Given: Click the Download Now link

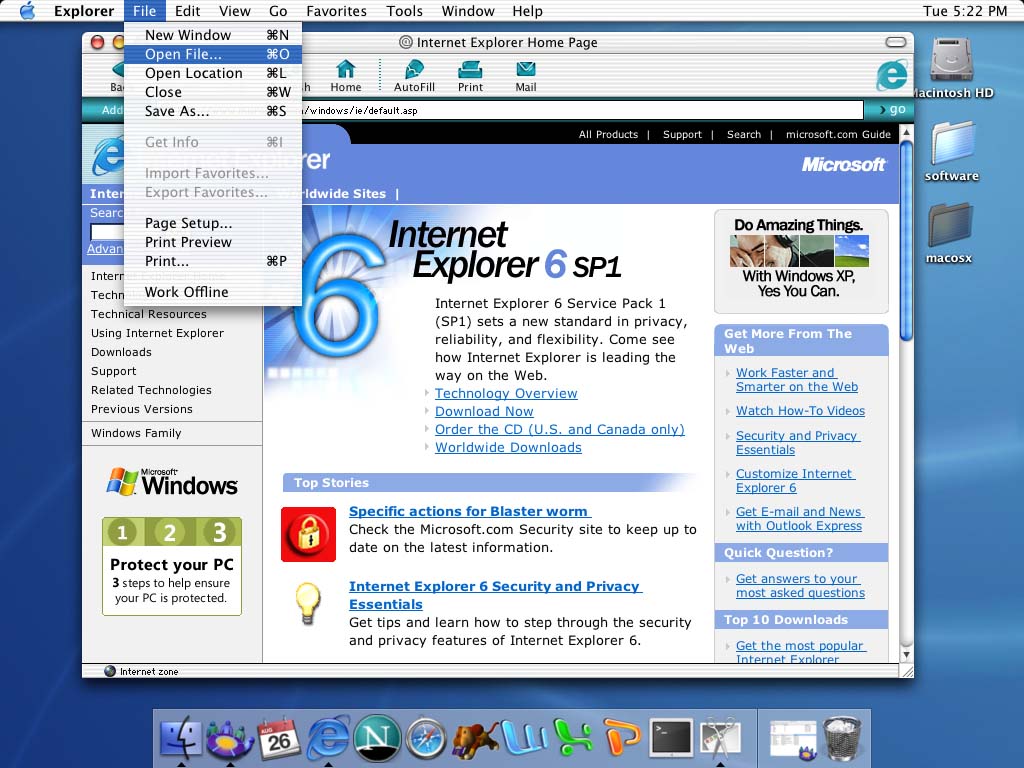Looking at the screenshot, I should (x=484, y=411).
